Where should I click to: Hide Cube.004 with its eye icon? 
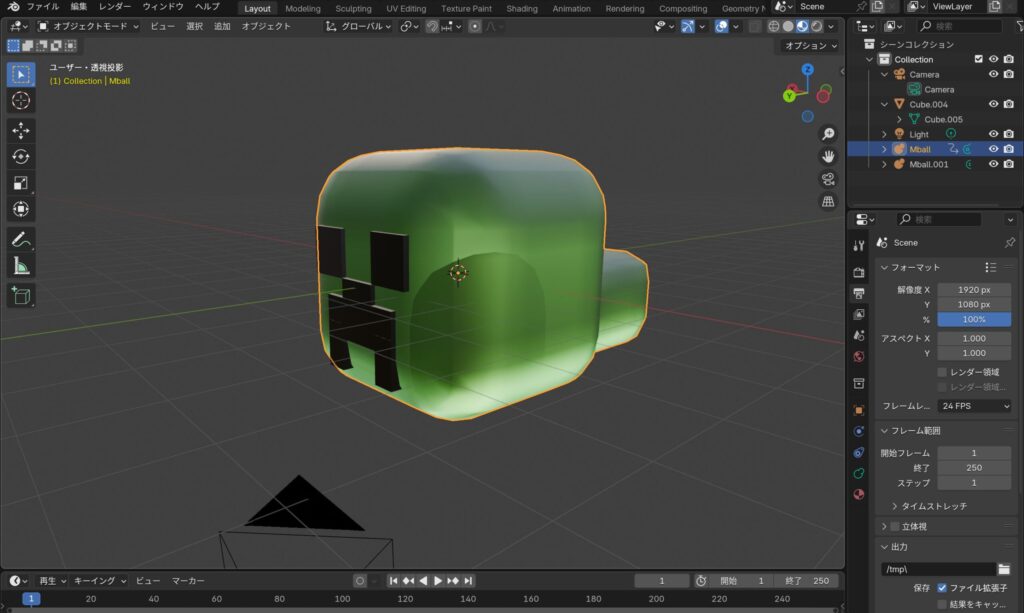993,104
